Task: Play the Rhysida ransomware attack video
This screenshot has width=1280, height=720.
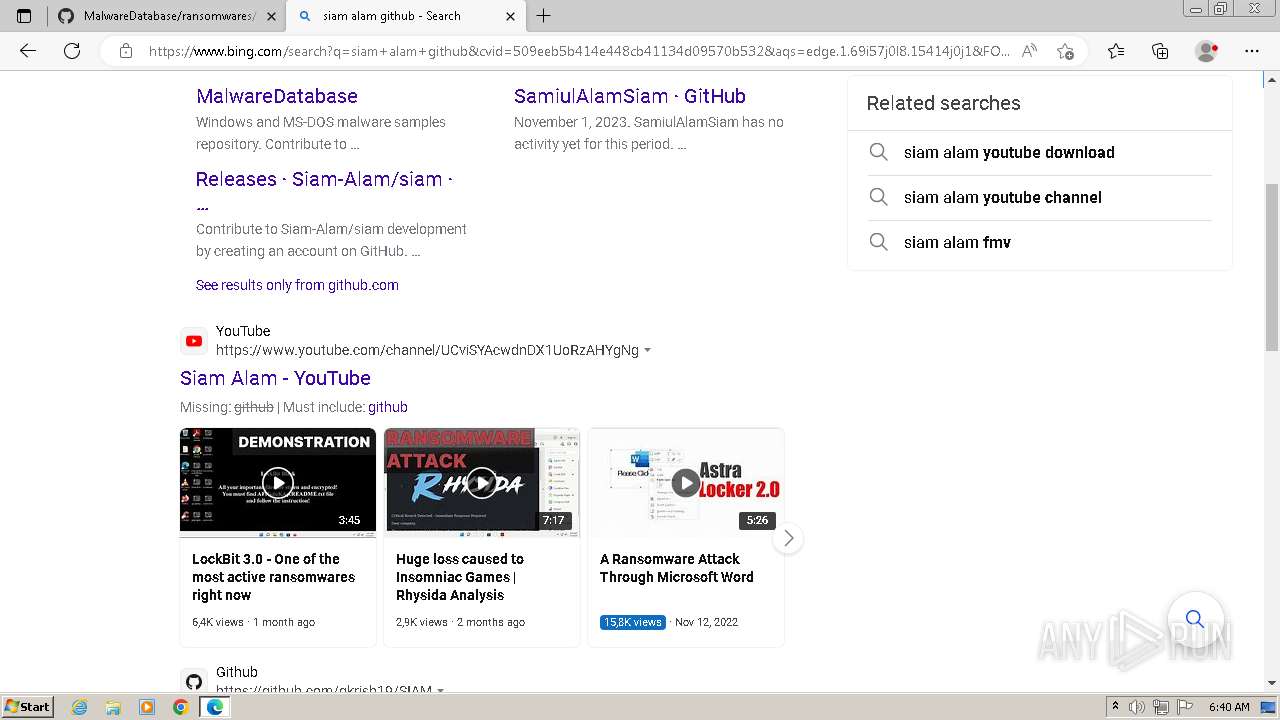Action: [x=482, y=483]
